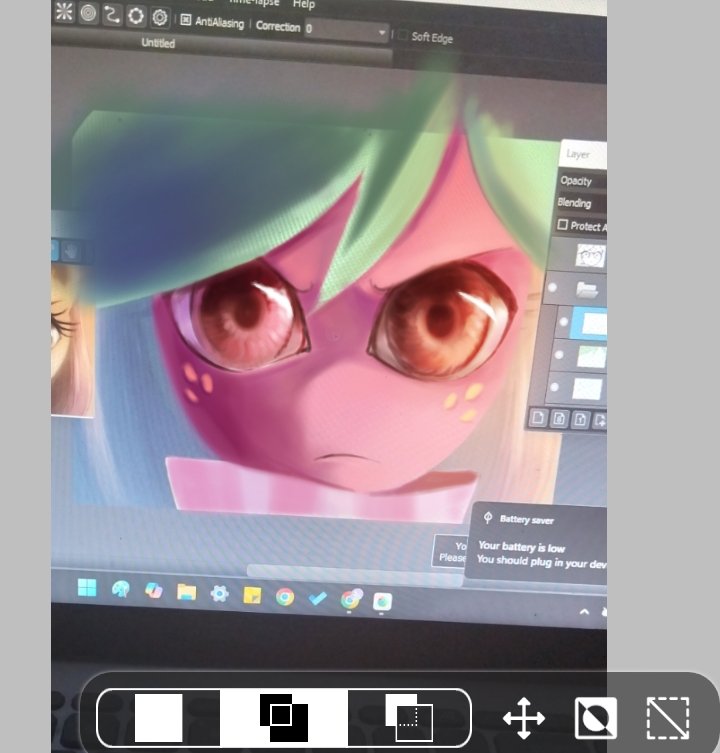
Task: Open Google Chrome from taskbar
Action: click(285, 597)
